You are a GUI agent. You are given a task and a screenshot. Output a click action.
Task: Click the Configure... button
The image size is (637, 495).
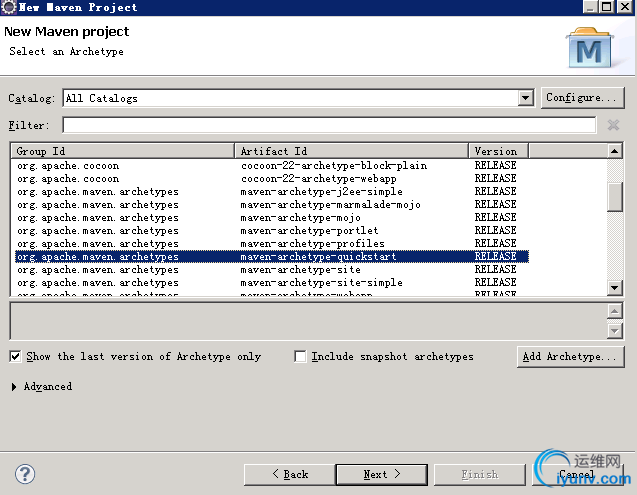(582, 98)
